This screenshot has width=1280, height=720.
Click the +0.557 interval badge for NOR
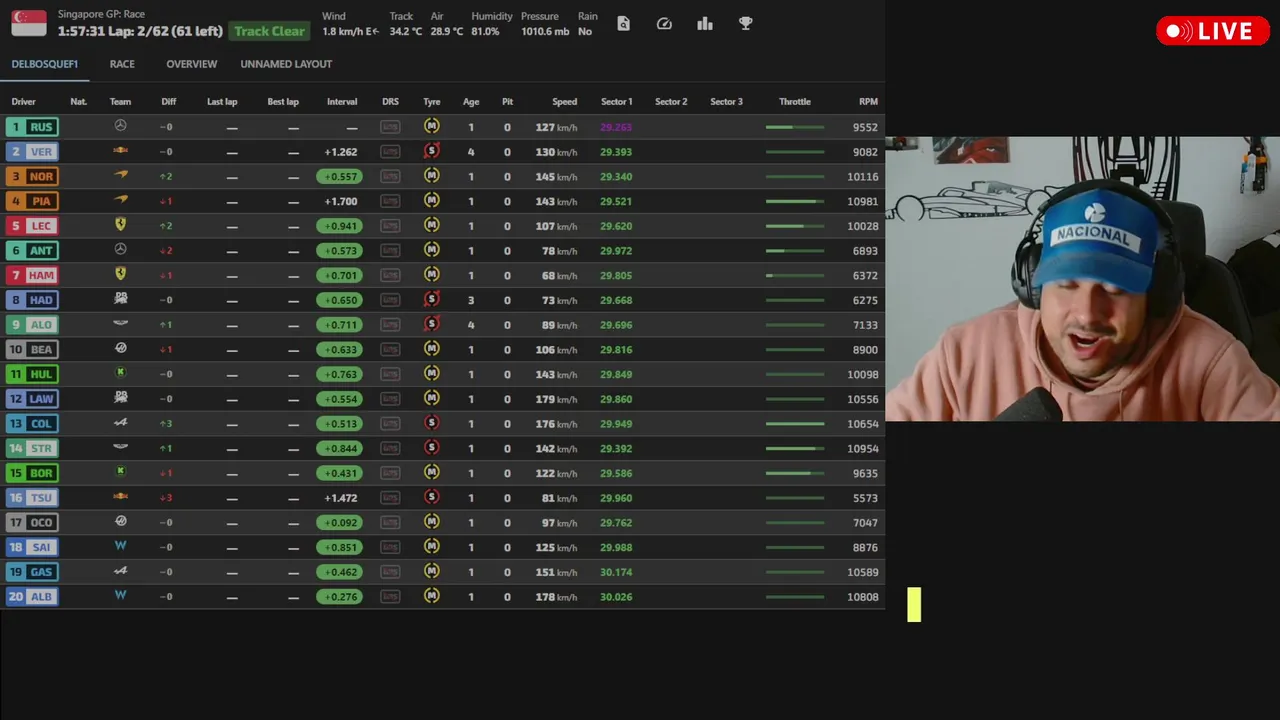click(x=340, y=176)
